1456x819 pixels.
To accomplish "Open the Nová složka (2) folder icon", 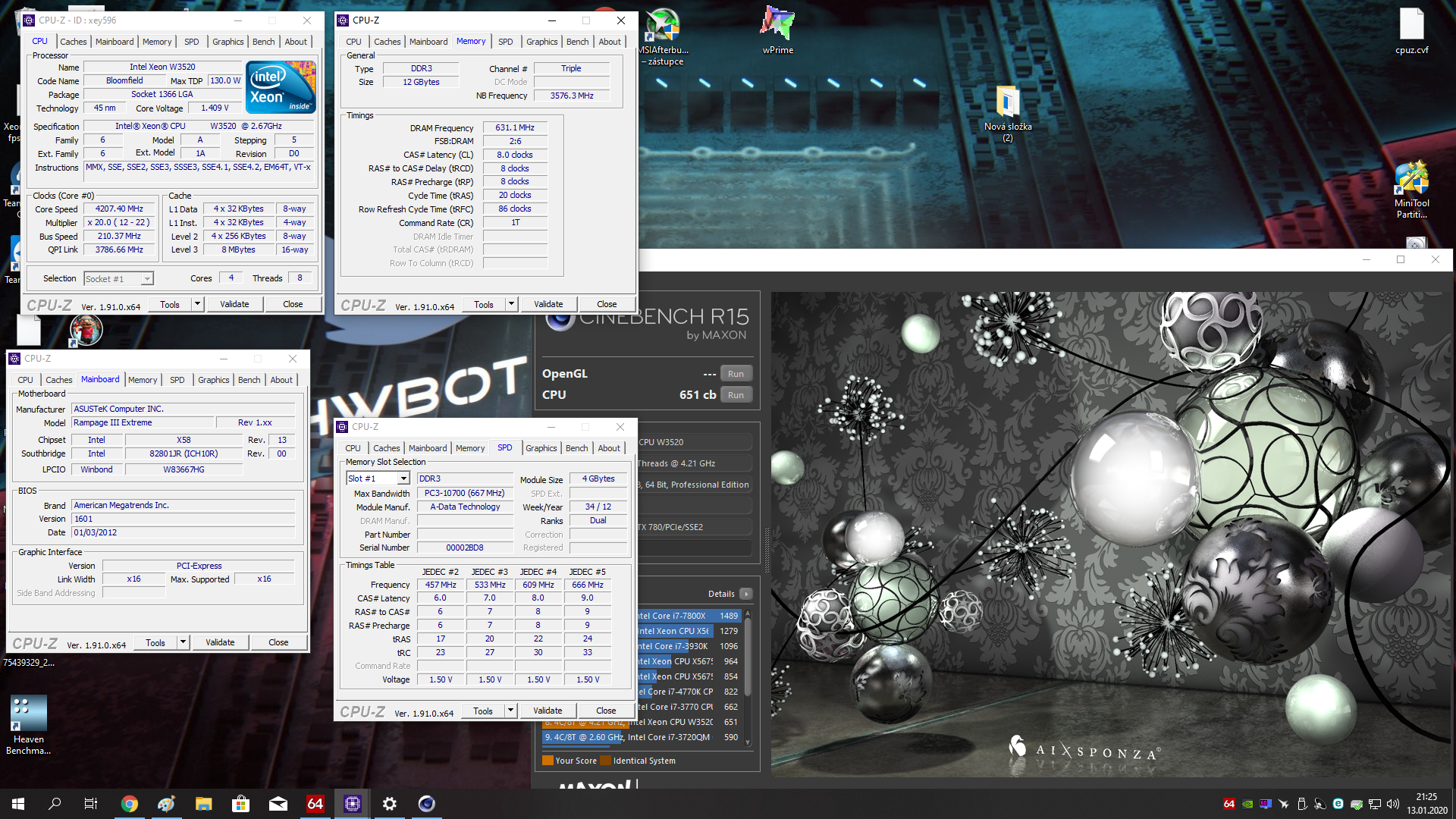I will (1007, 114).
